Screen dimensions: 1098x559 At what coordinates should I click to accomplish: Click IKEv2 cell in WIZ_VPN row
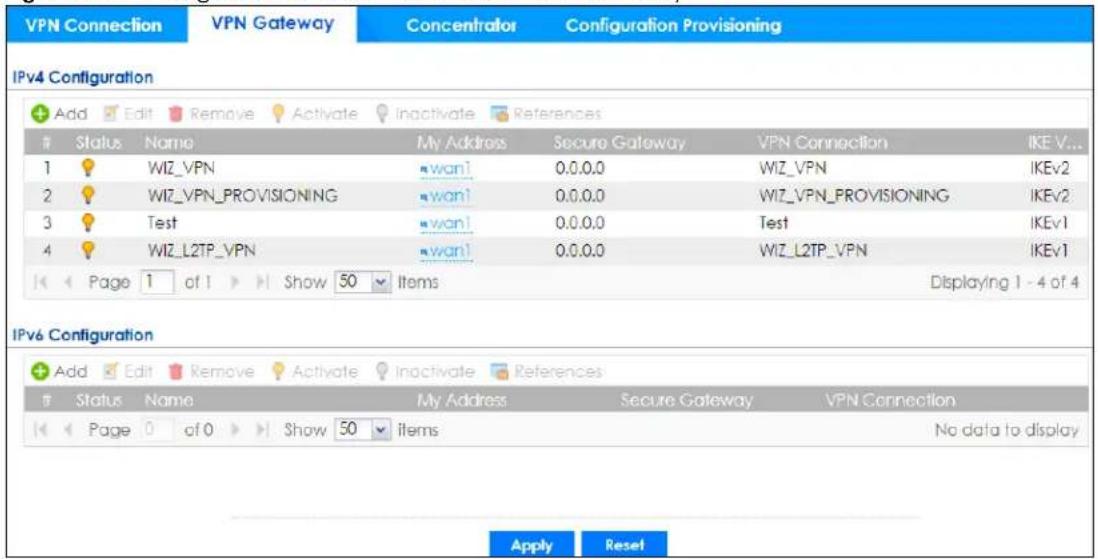click(1050, 169)
